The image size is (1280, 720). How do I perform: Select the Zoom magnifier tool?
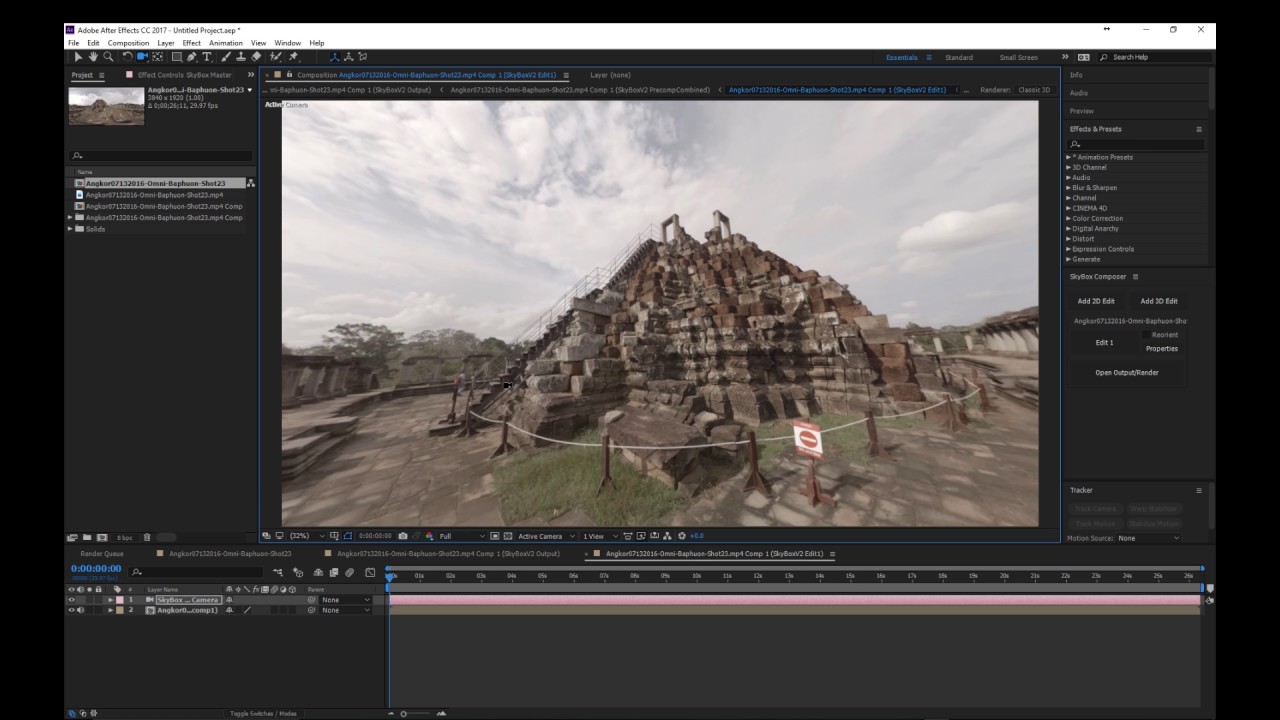coord(108,57)
